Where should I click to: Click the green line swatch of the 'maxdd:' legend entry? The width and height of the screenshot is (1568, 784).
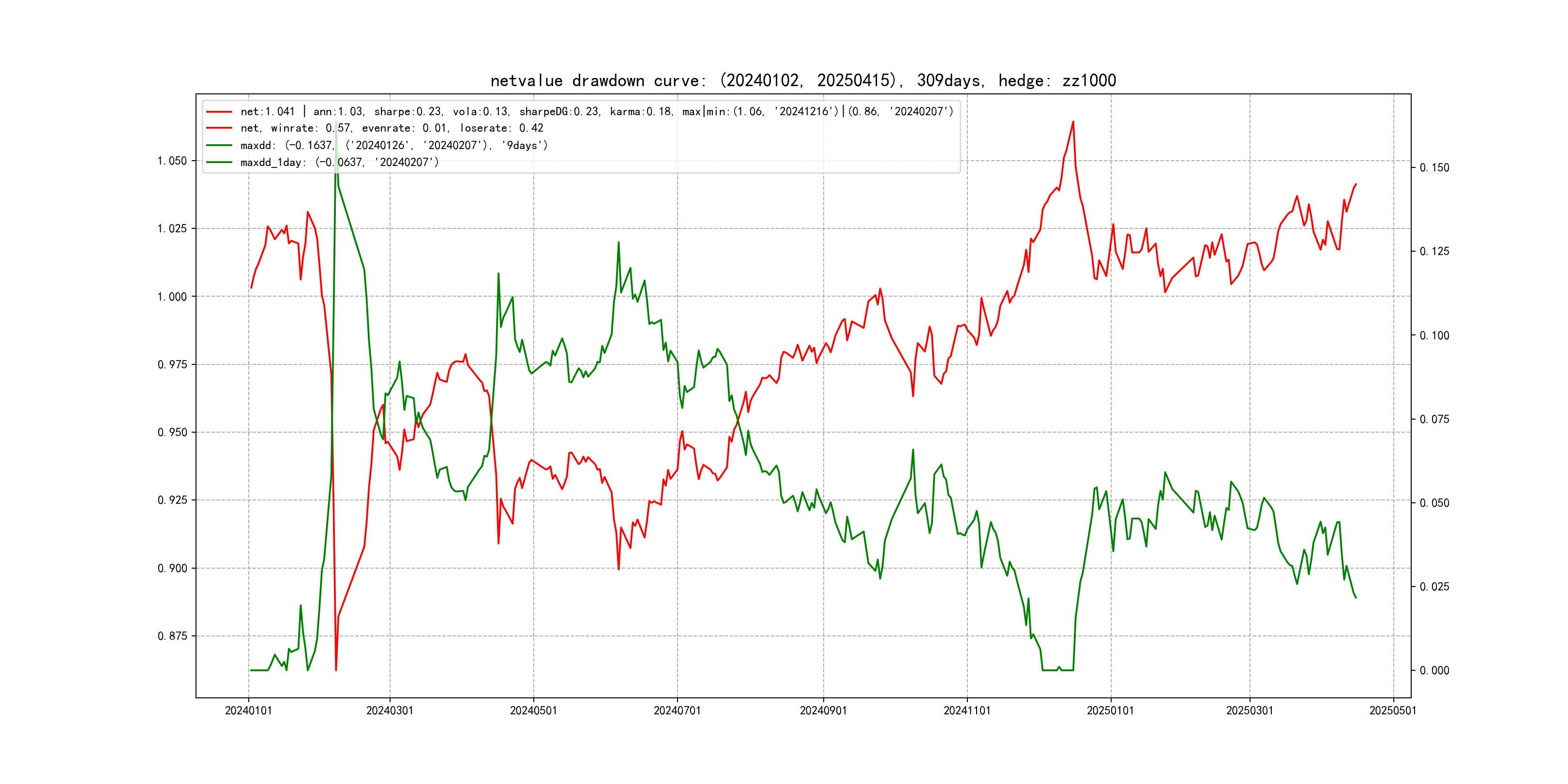219,146
